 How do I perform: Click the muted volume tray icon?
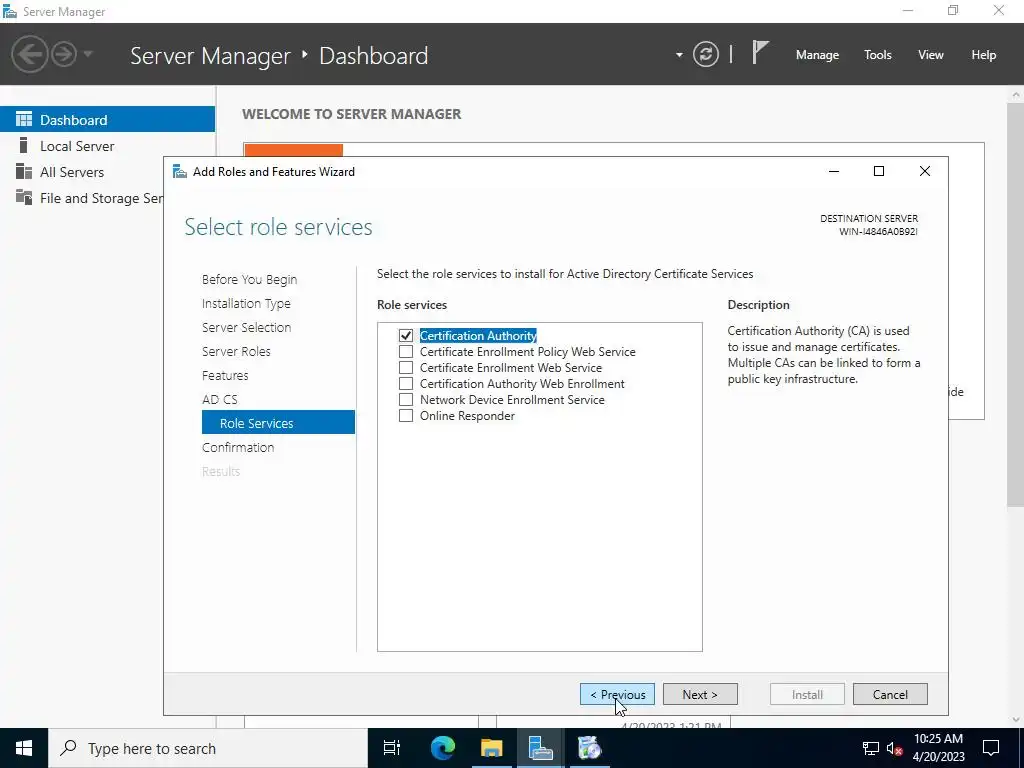pos(894,748)
